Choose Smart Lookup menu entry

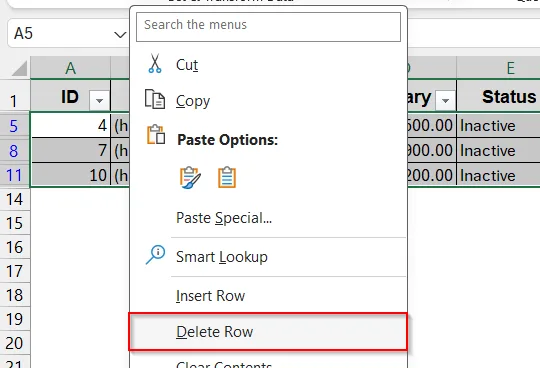pyautogui.click(x=268, y=257)
